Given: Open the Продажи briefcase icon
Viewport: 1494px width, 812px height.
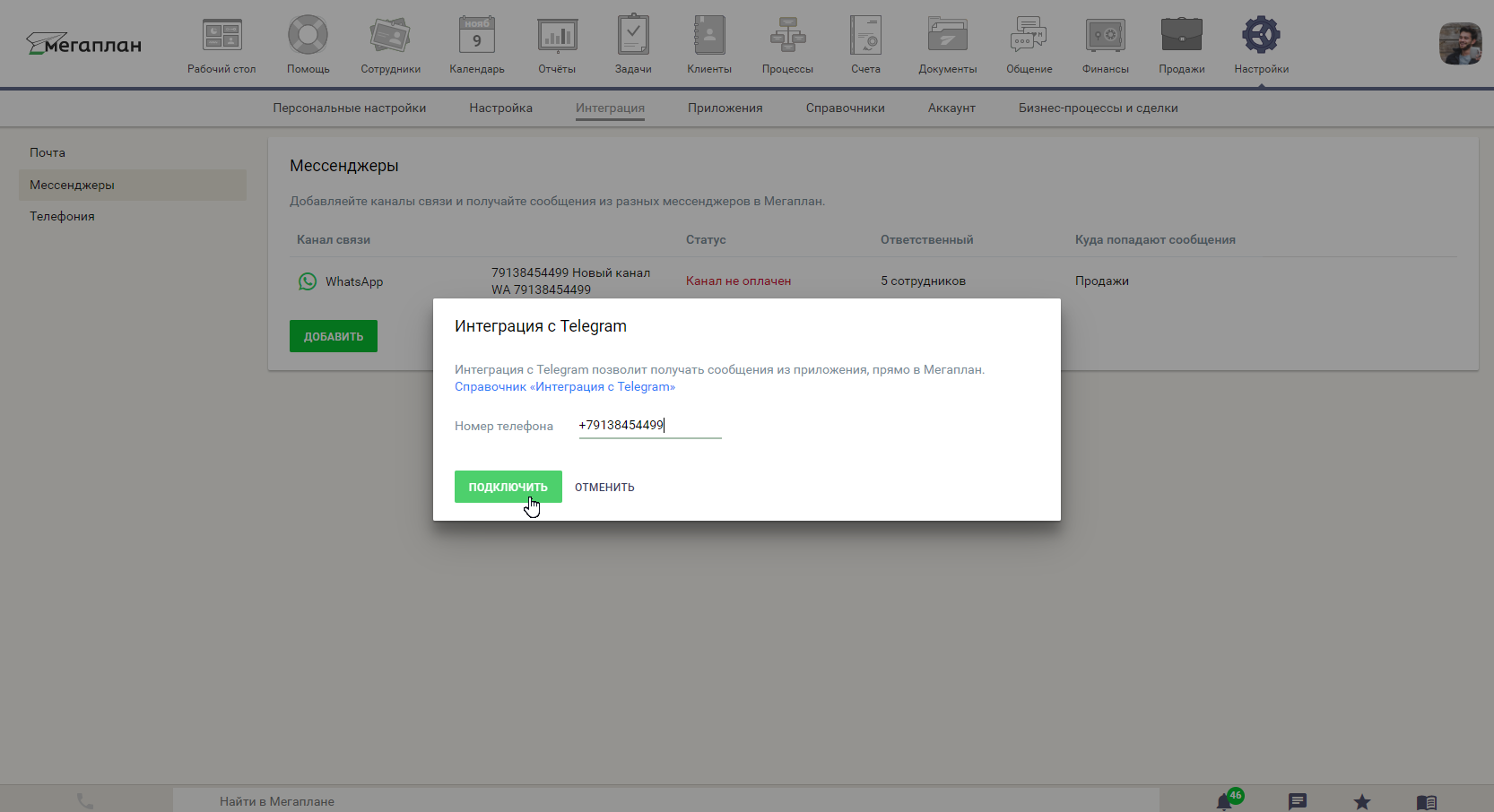Looking at the screenshot, I should coord(1182,36).
